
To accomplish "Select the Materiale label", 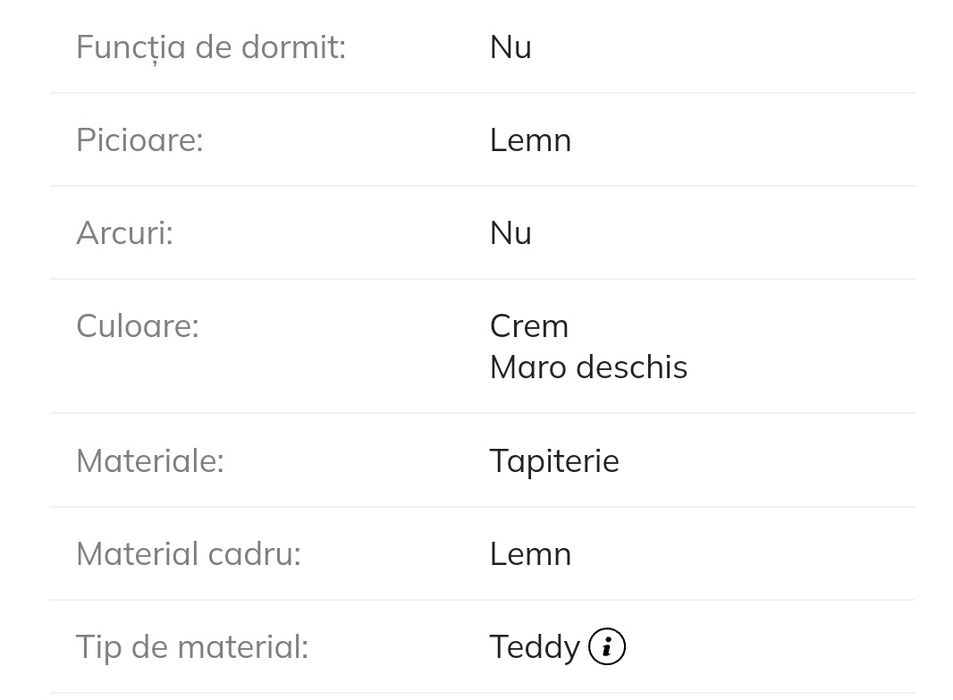I will click(x=150, y=461).
